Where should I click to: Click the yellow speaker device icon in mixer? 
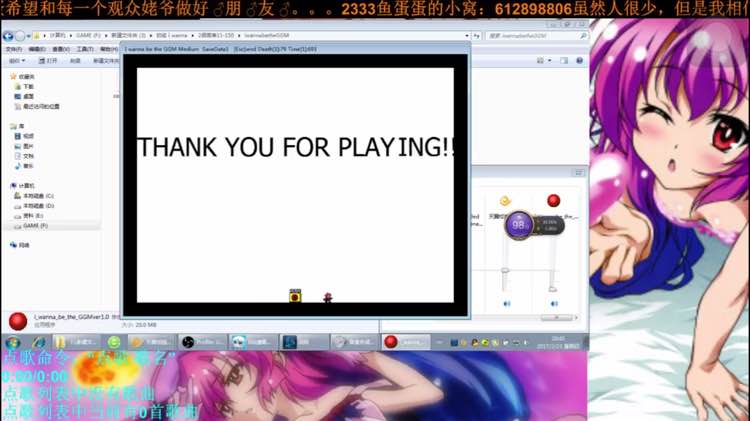pos(505,201)
